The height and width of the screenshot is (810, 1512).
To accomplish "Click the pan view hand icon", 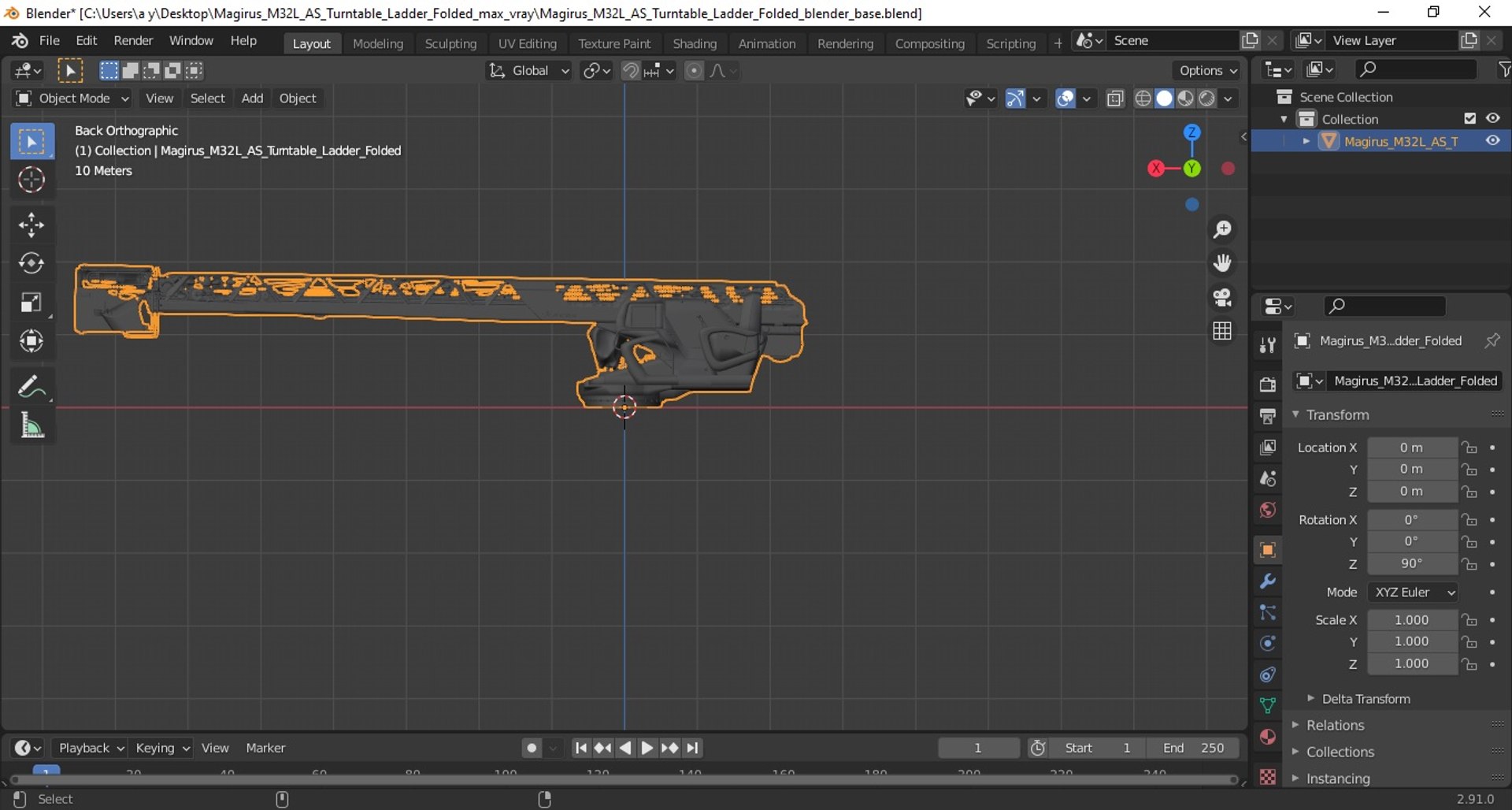I will (x=1222, y=263).
